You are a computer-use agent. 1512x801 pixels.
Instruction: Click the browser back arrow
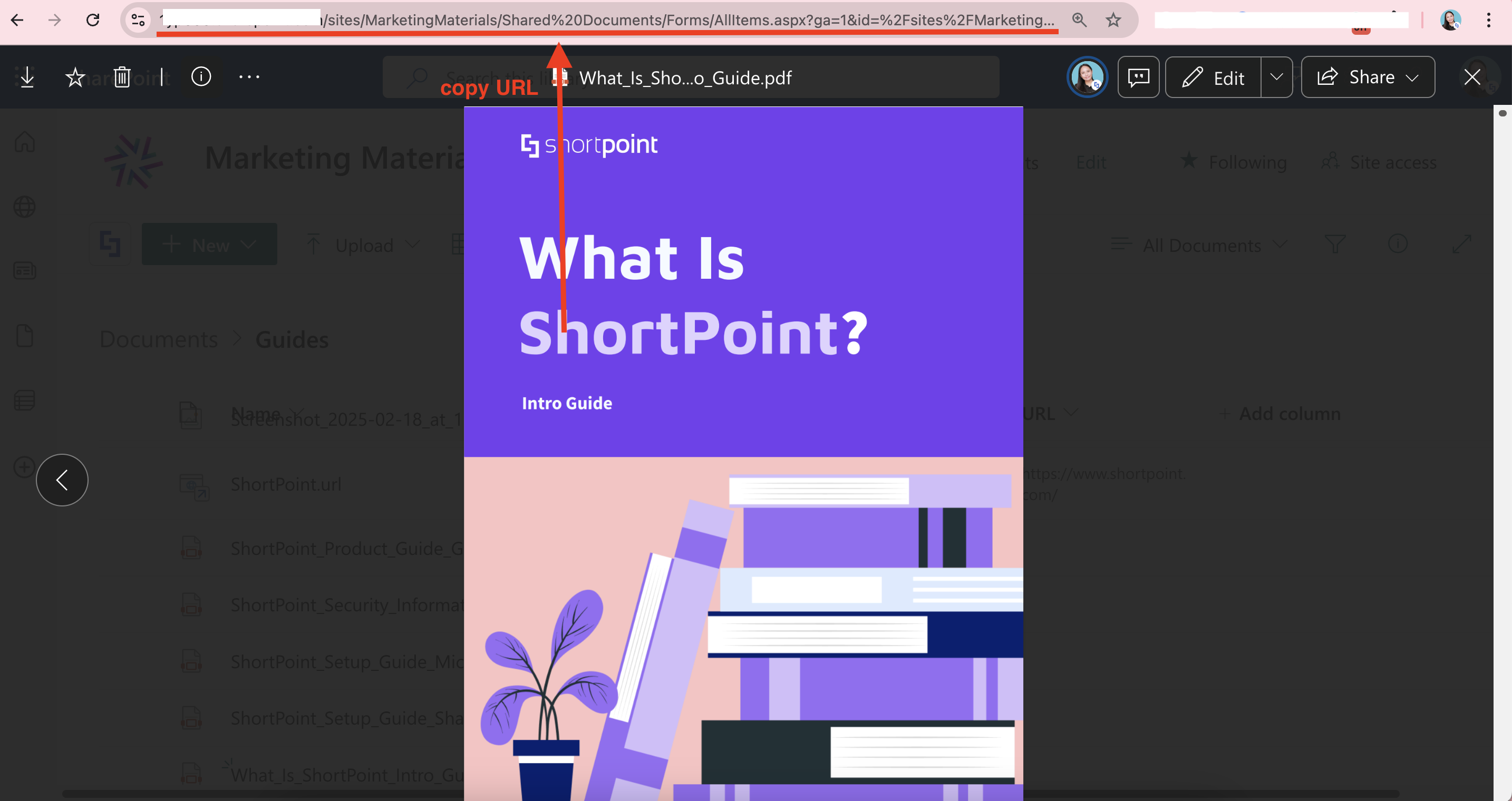[x=17, y=20]
